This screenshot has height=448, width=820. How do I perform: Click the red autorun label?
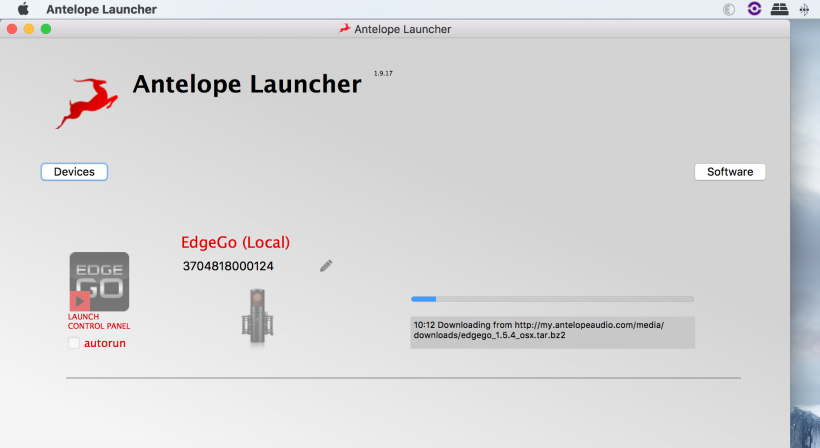105,343
